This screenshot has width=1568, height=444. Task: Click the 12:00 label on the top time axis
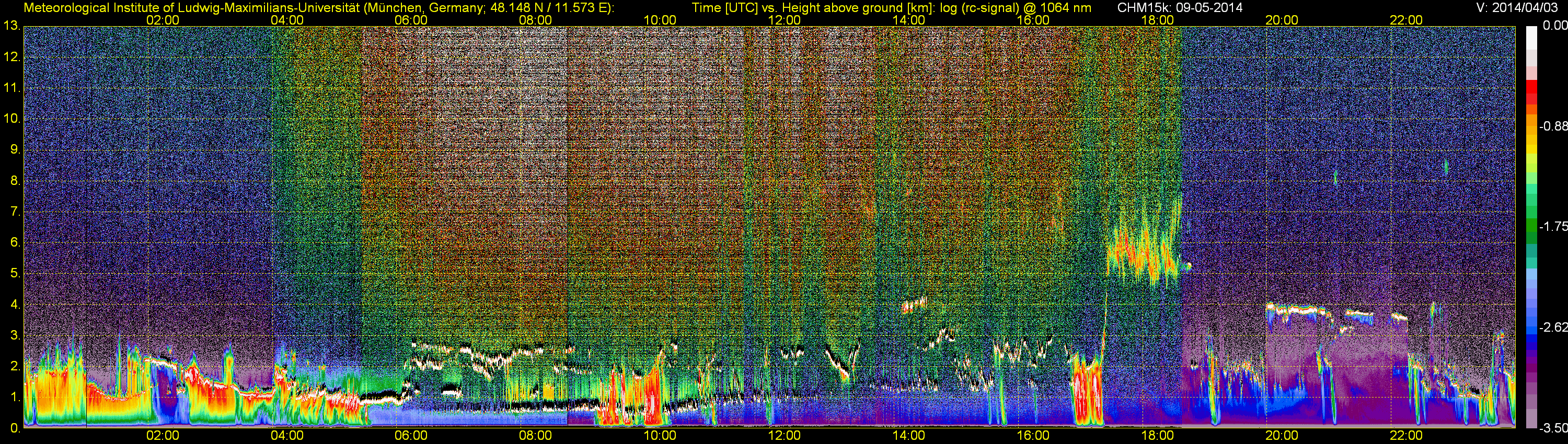(784, 20)
